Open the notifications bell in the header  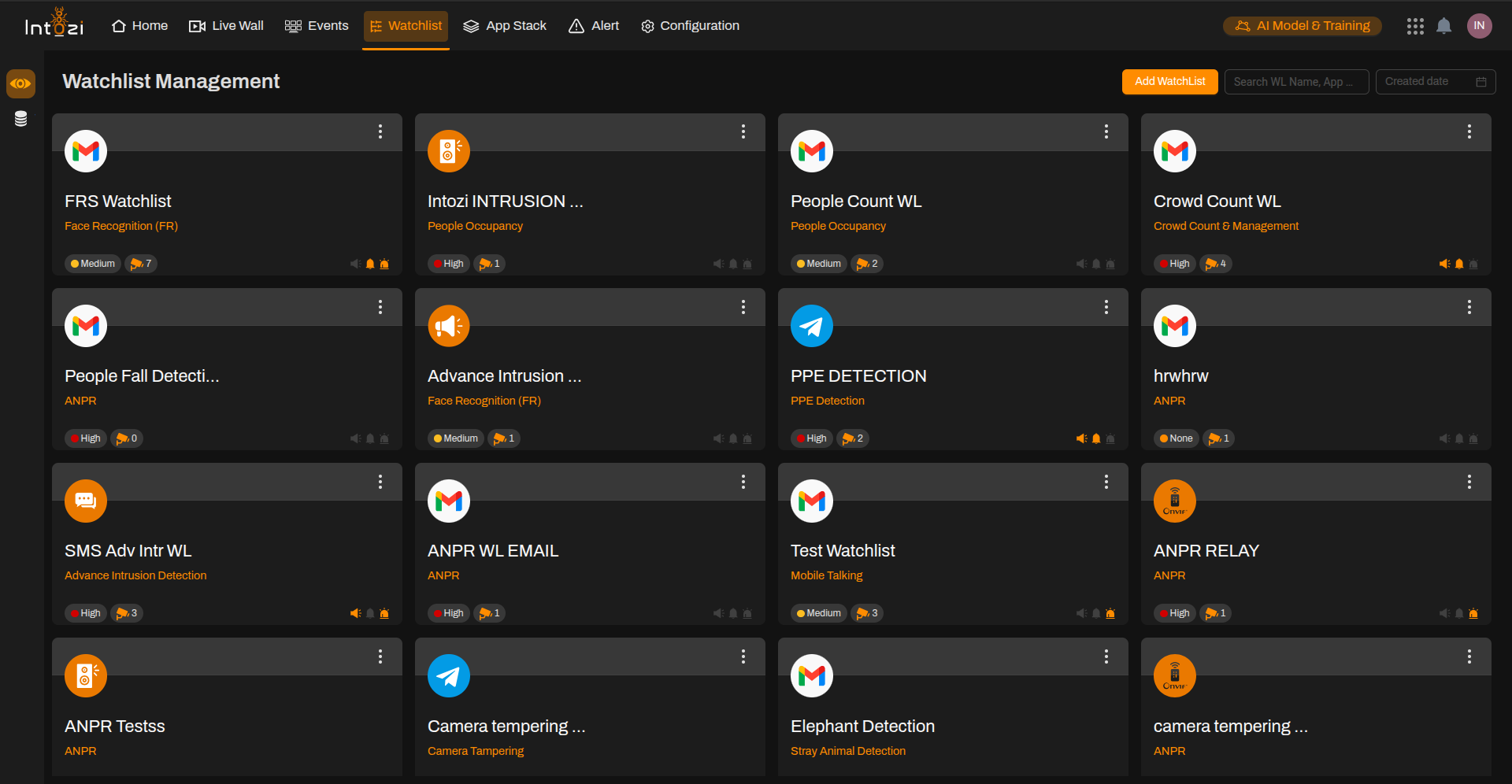pos(1443,26)
